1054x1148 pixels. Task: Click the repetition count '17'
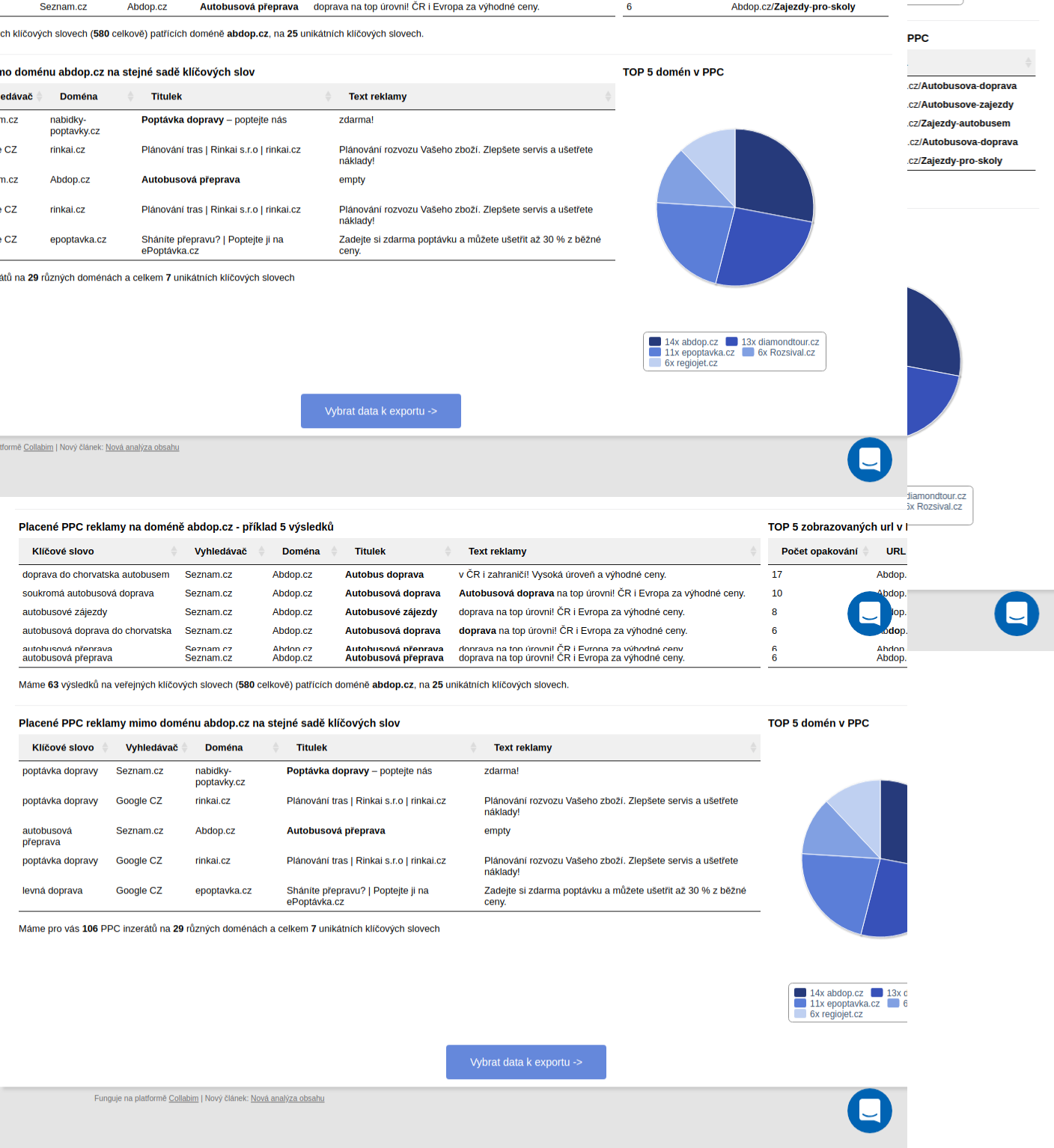pyautogui.click(x=777, y=575)
